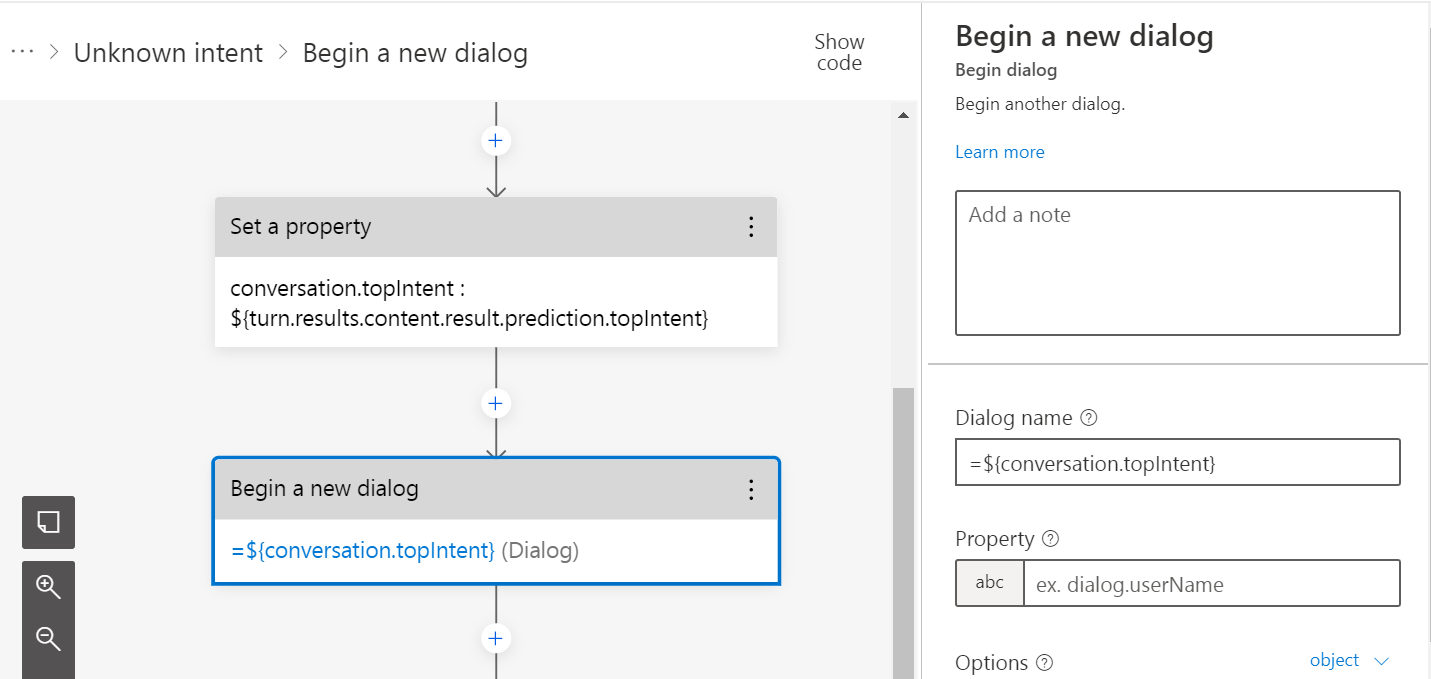Click inside the Add a note text box

coord(1177,260)
